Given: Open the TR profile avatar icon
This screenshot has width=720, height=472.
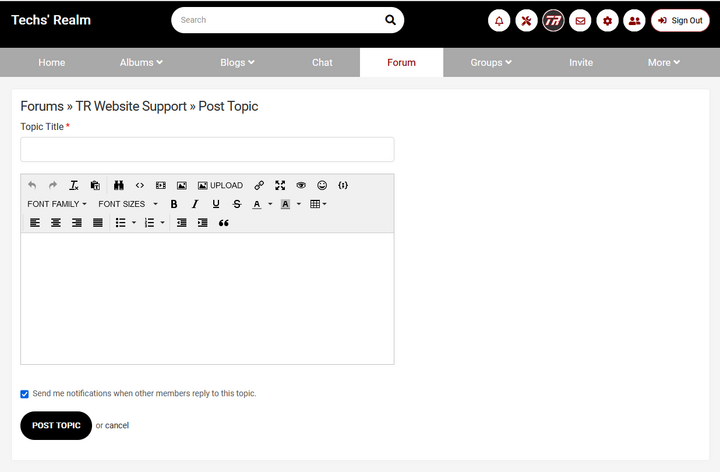Looking at the screenshot, I should coord(553,21).
